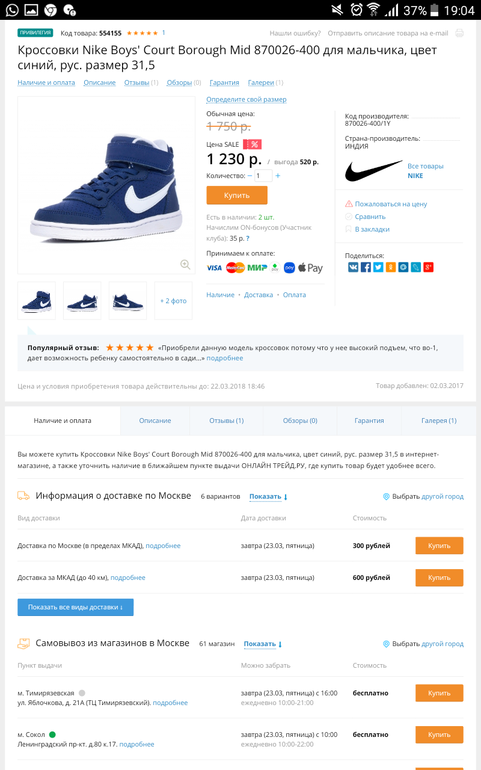The width and height of the screenshot is (481, 770).
Task: Click 'Показать все виды доставки' button
Action: [x=76, y=607]
